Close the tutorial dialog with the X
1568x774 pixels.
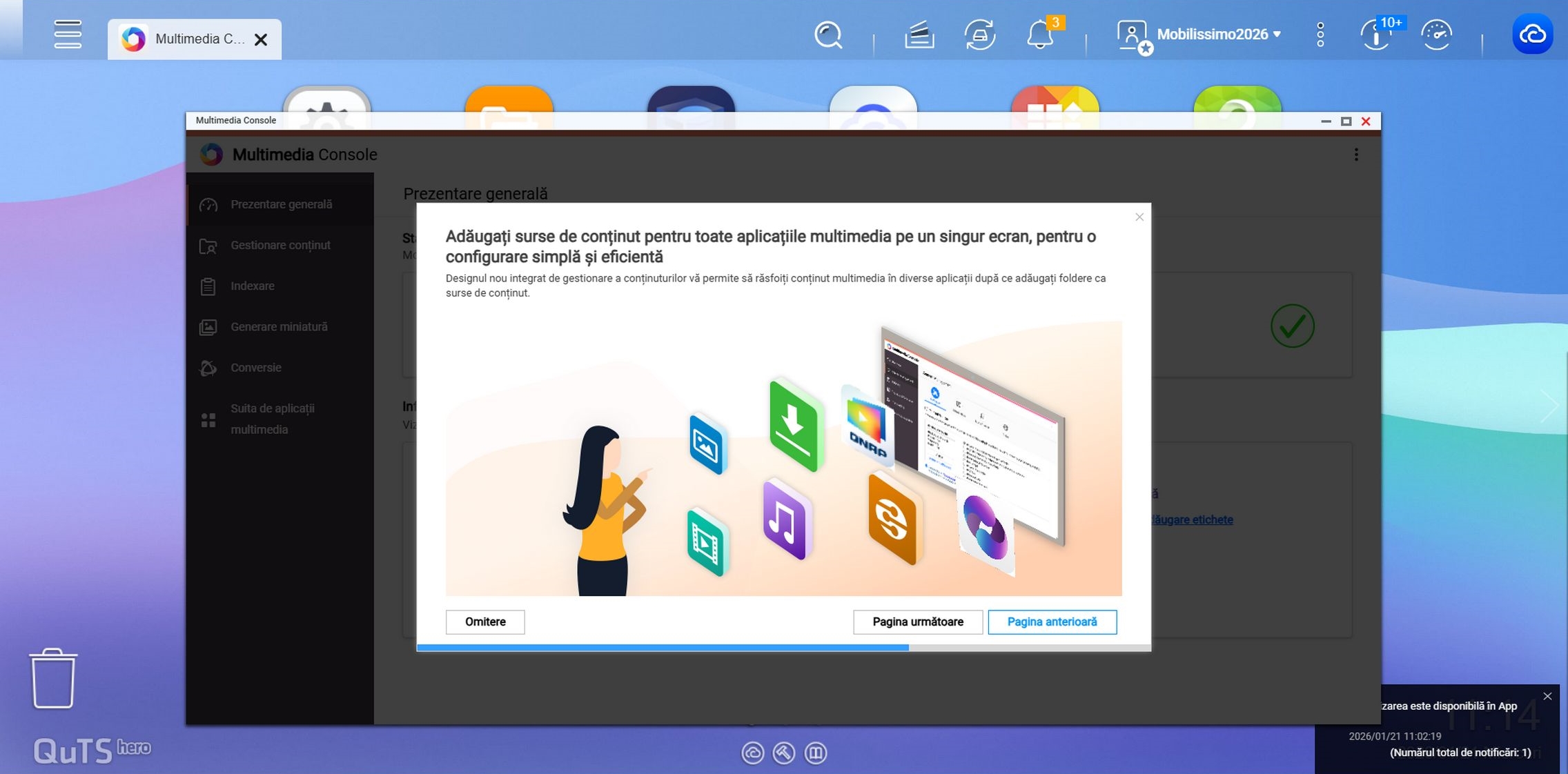click(1139, 217)
